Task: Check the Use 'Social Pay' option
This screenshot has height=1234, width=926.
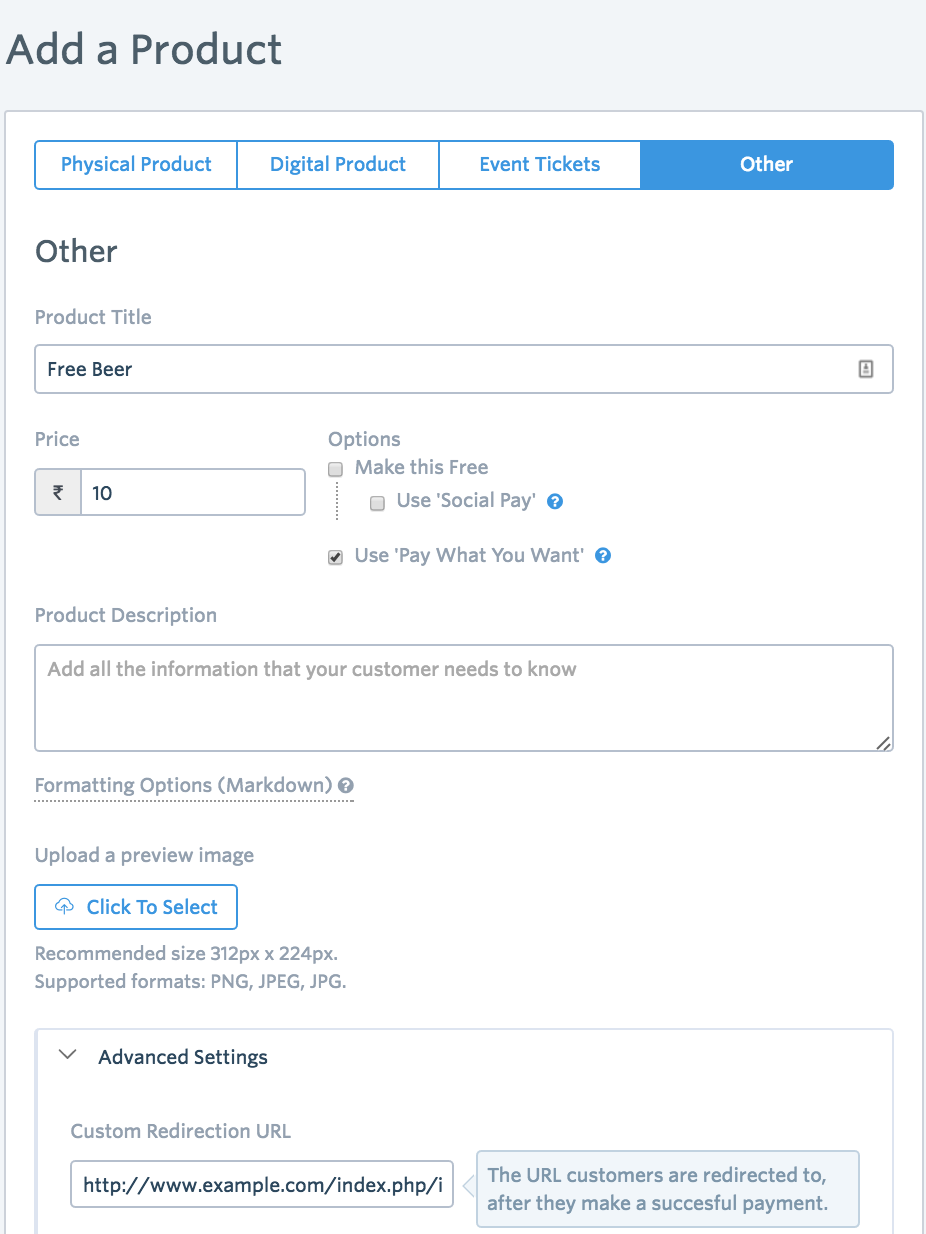Action: coord(377,503)
